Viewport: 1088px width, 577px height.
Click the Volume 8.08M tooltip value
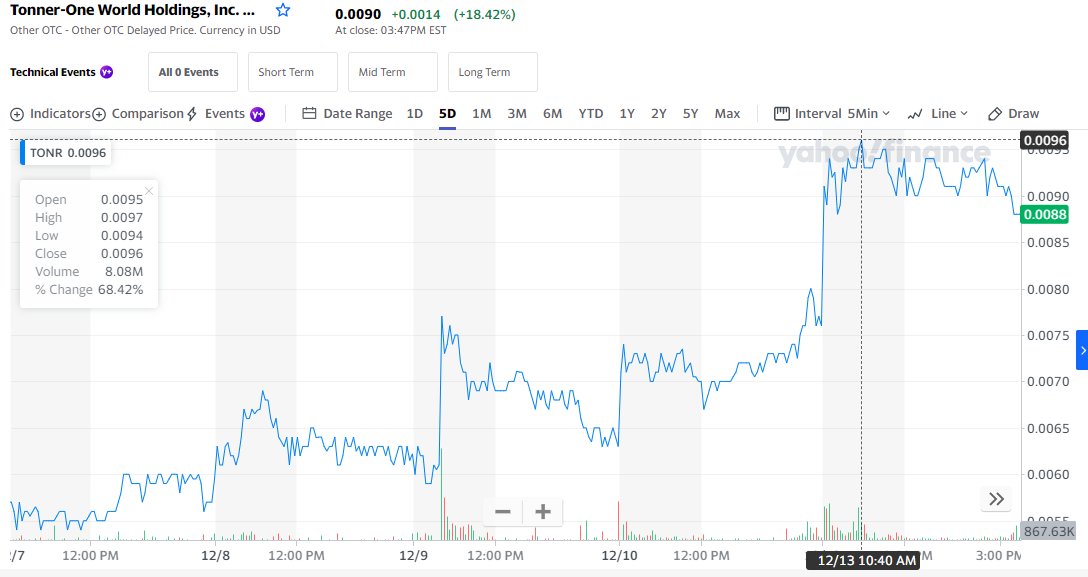pos(124,272)
